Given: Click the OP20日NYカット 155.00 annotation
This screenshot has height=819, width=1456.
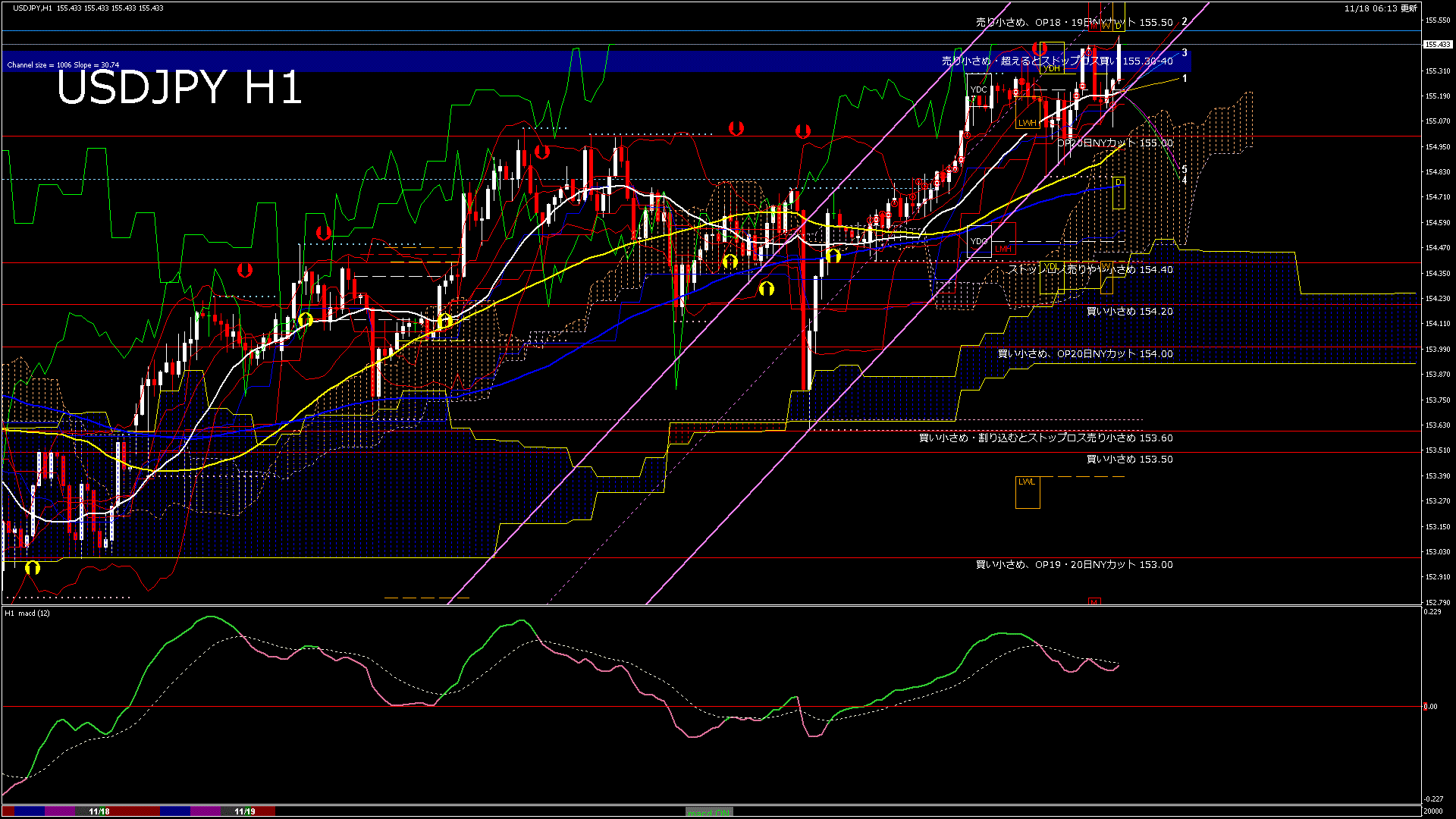Looking at the screenshot, I should (1115, 143).
